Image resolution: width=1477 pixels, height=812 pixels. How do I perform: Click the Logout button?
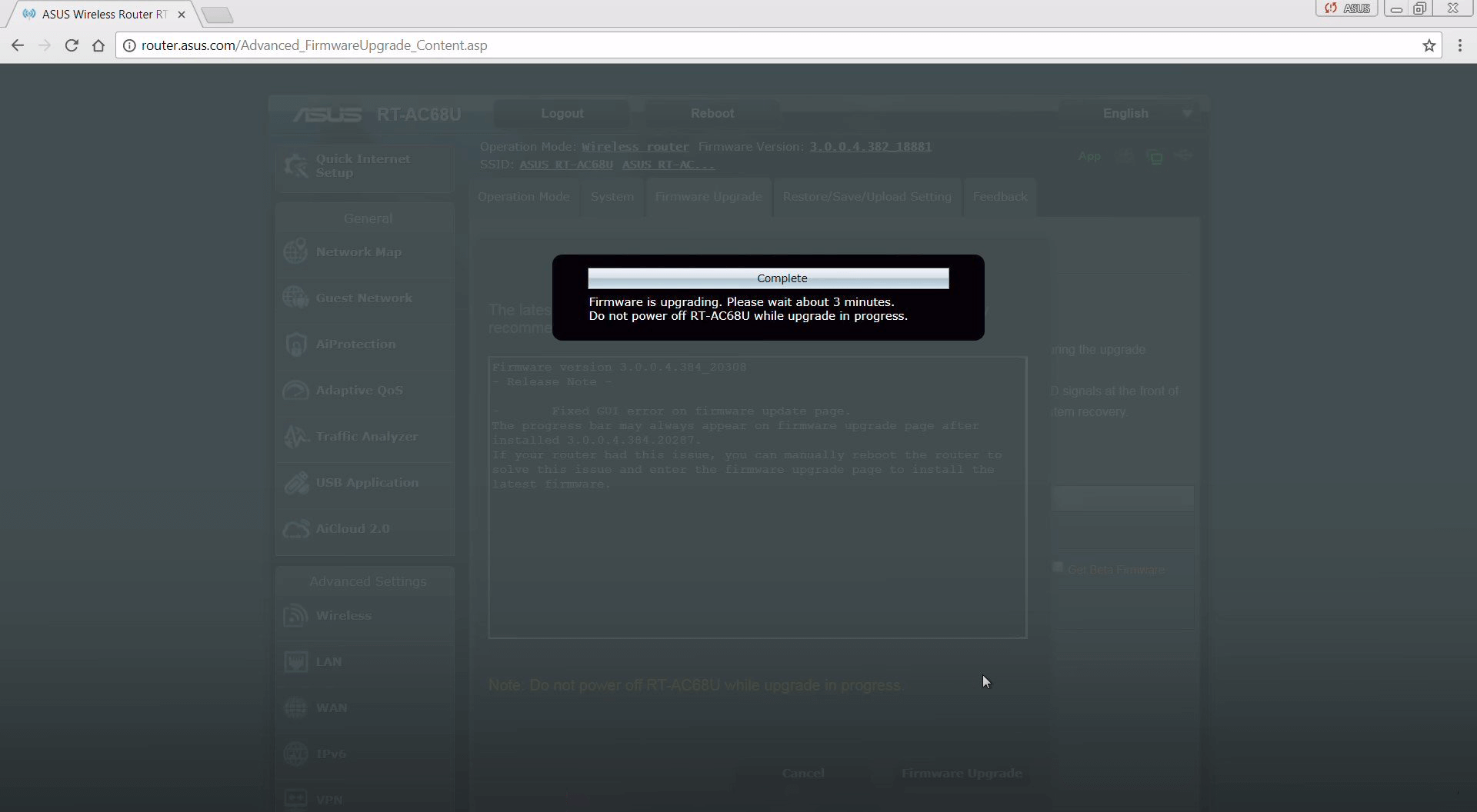tap(562, 114)
